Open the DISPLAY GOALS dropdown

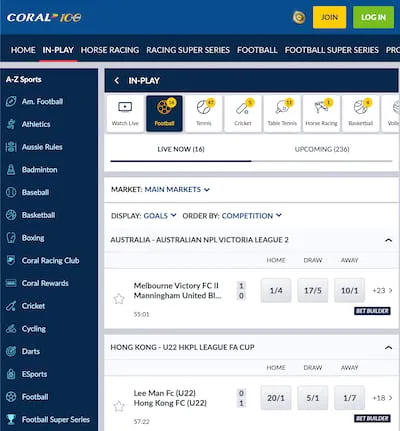160,216
